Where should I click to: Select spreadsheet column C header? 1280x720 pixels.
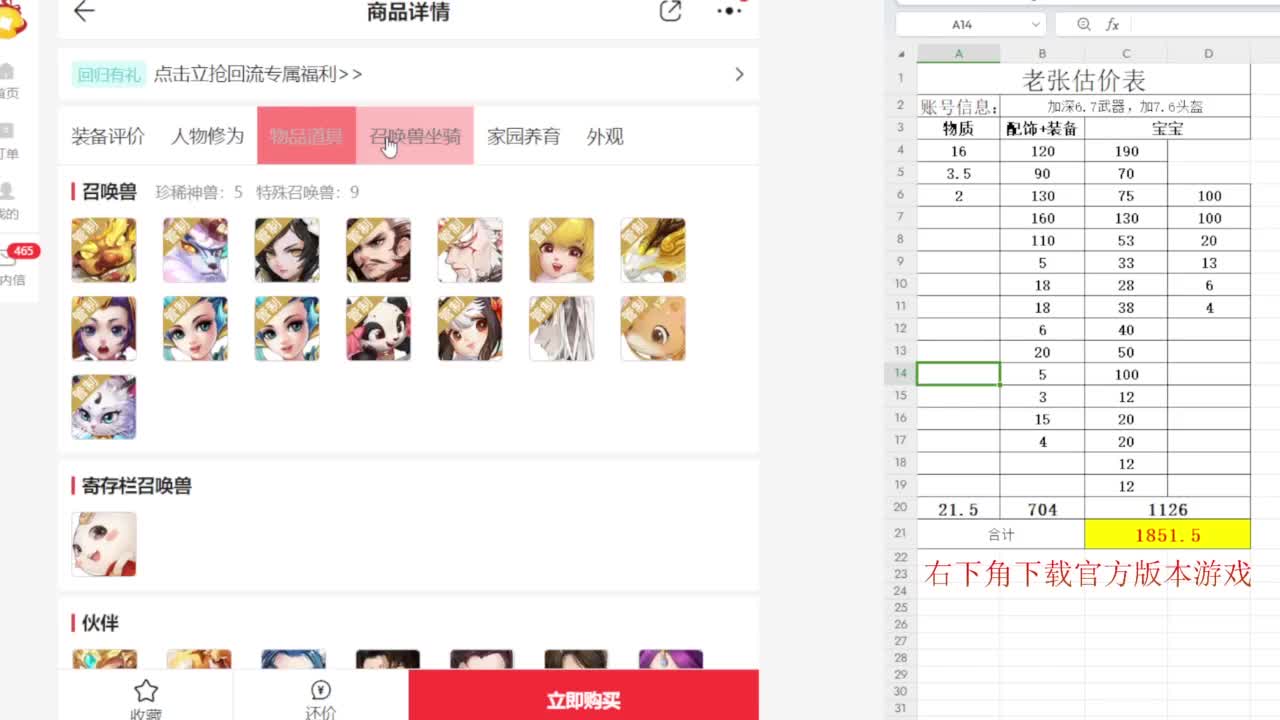1126,54
